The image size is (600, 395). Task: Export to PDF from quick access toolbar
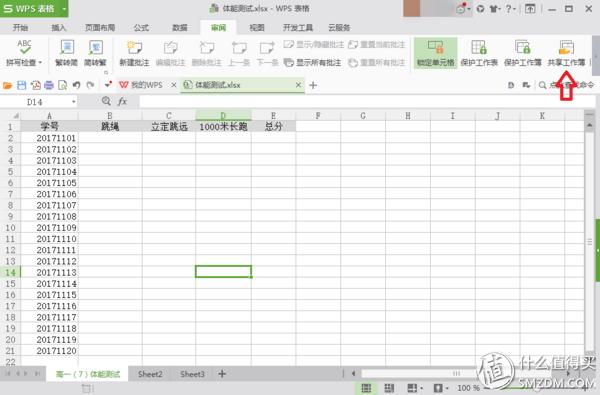pos(36,85)
